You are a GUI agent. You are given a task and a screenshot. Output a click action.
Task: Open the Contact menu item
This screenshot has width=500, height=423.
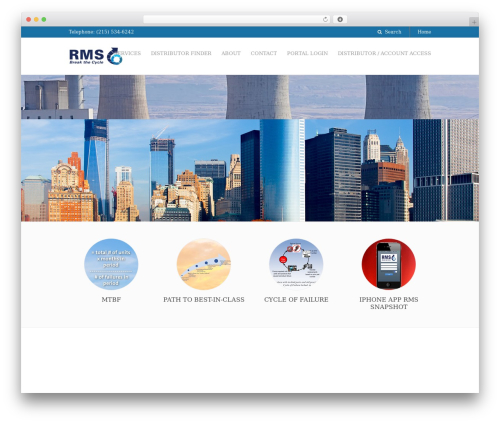click(264, 53)
